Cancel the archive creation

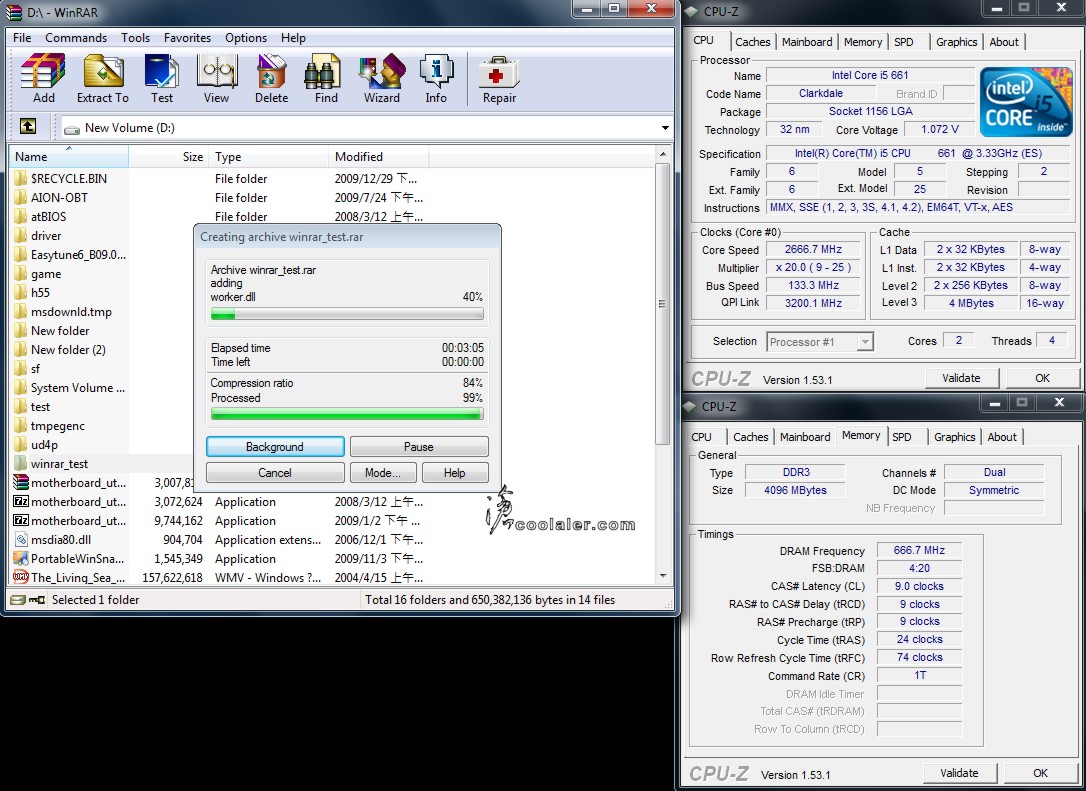(x=275, y=472)
